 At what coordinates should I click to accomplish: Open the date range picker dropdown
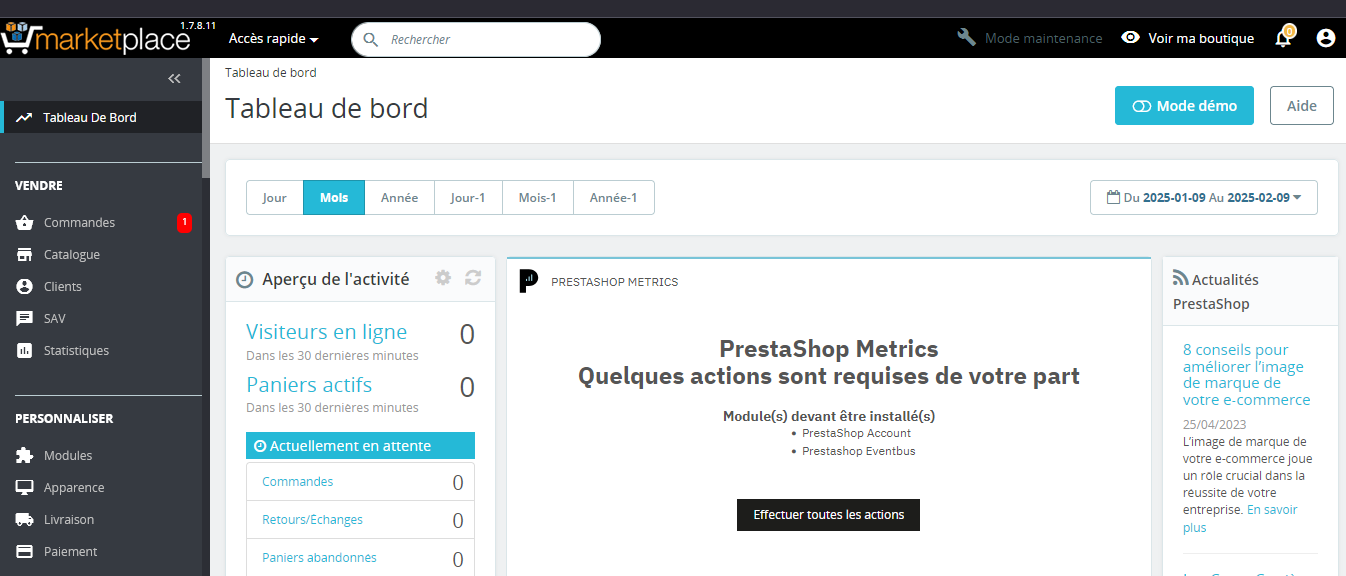1204,197
